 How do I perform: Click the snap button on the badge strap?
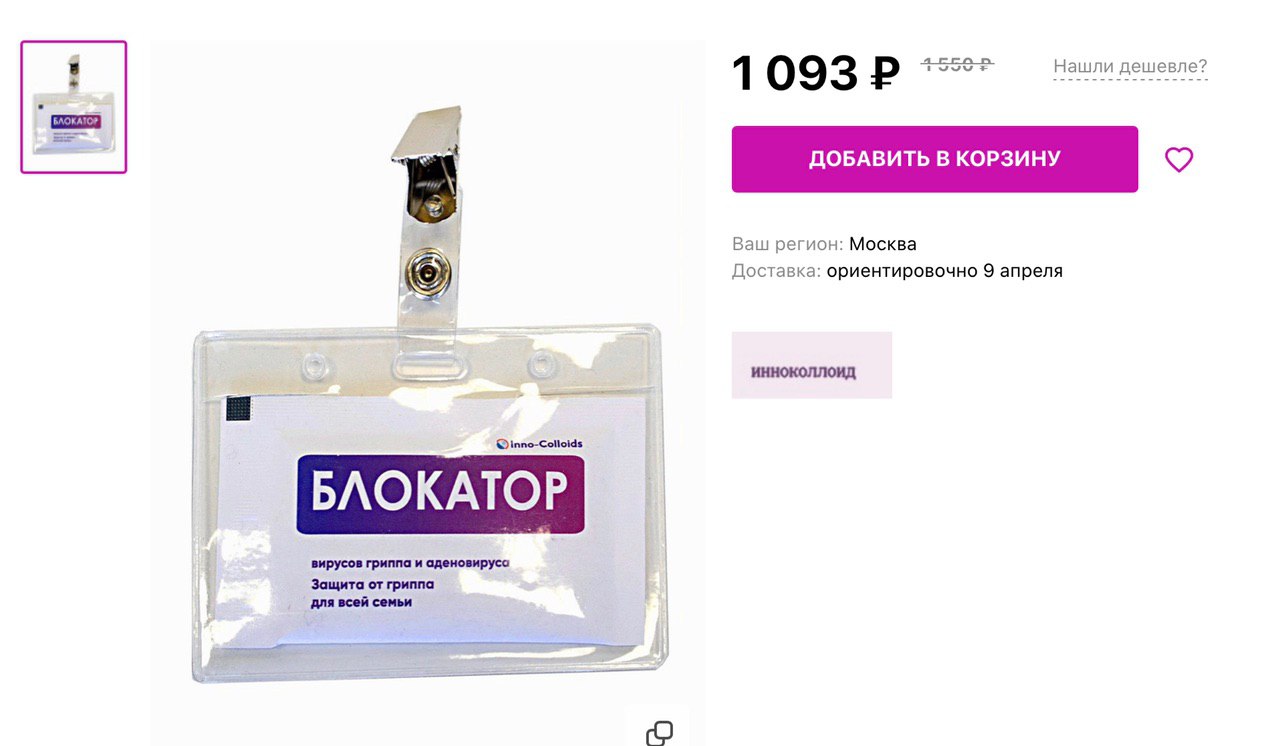(x=428, y=269)
